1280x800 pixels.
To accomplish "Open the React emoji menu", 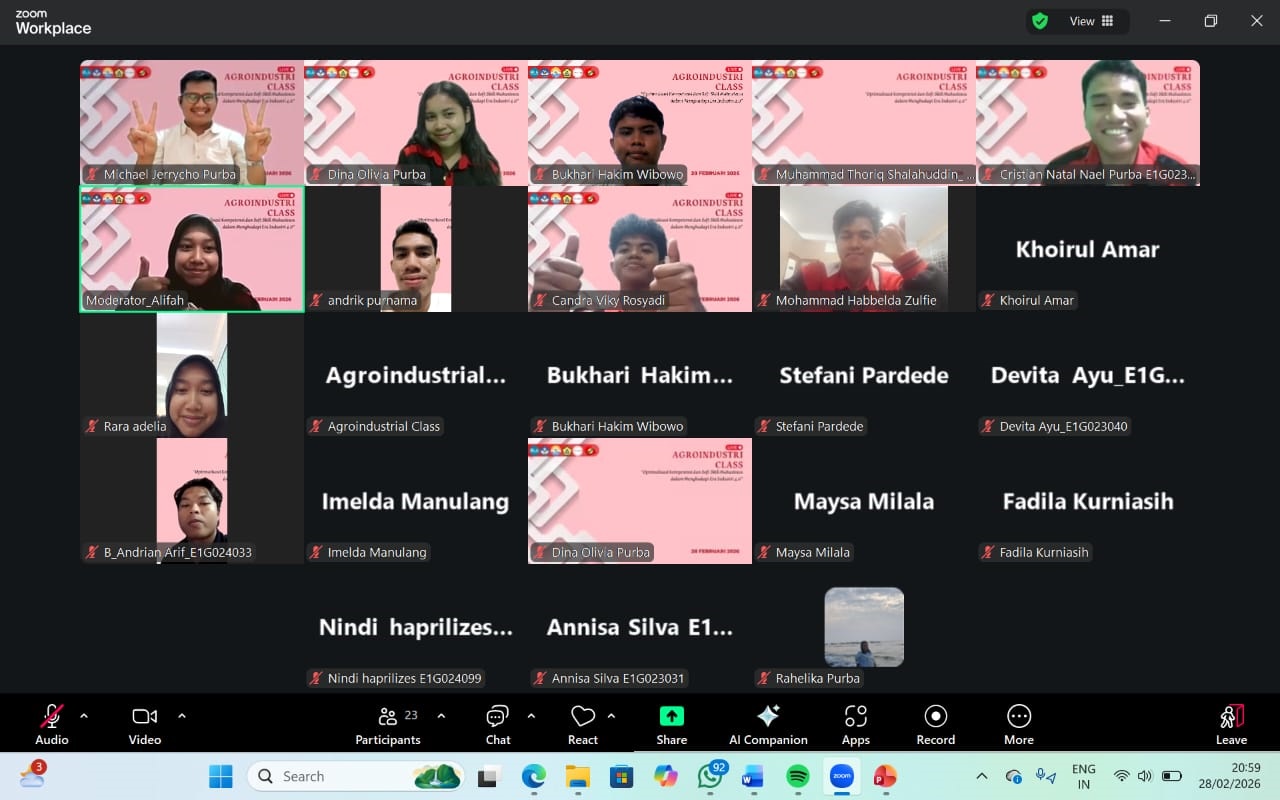I will tap(583, 723).
